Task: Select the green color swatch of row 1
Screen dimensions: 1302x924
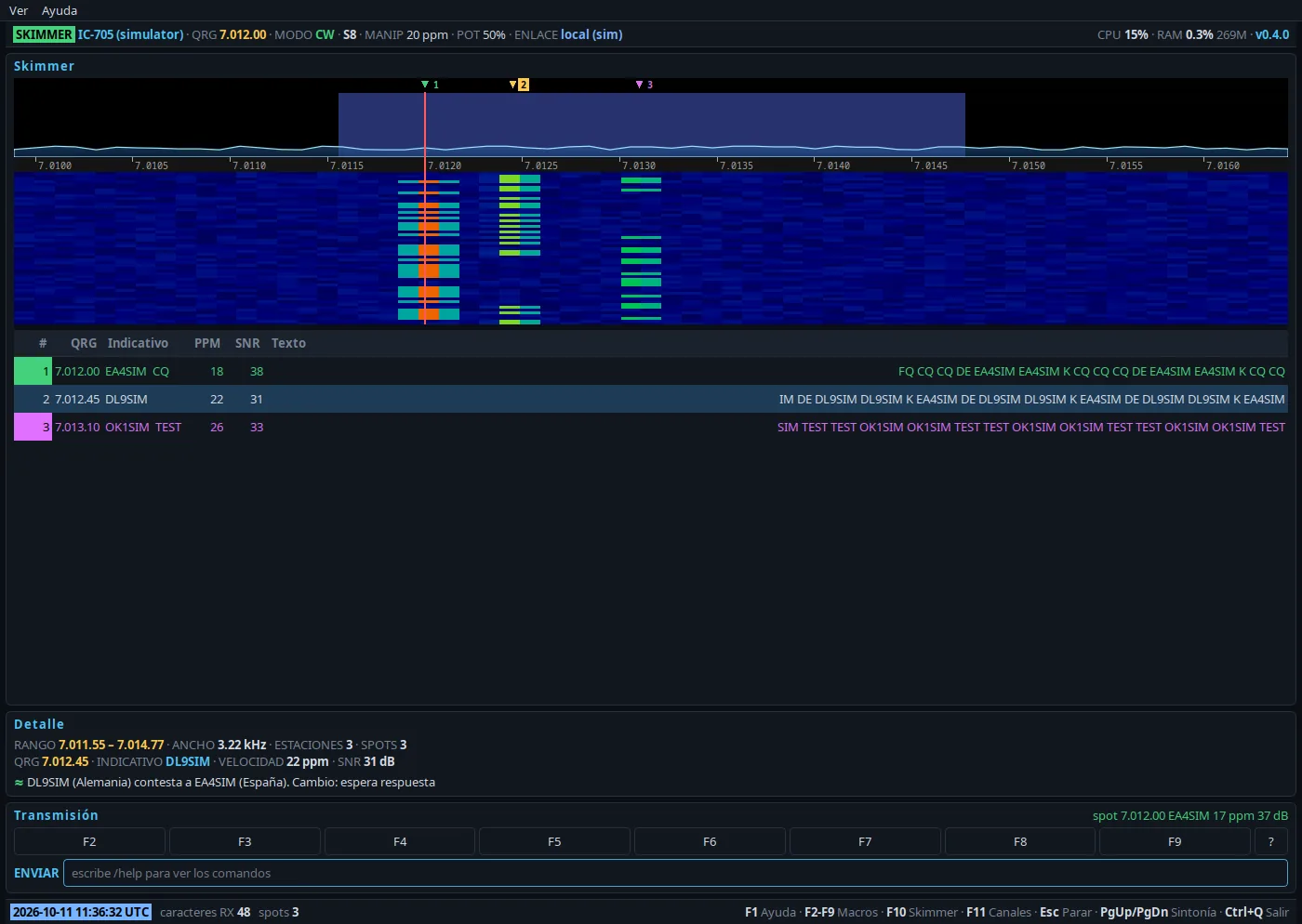Action: click(x=33, y=371)
